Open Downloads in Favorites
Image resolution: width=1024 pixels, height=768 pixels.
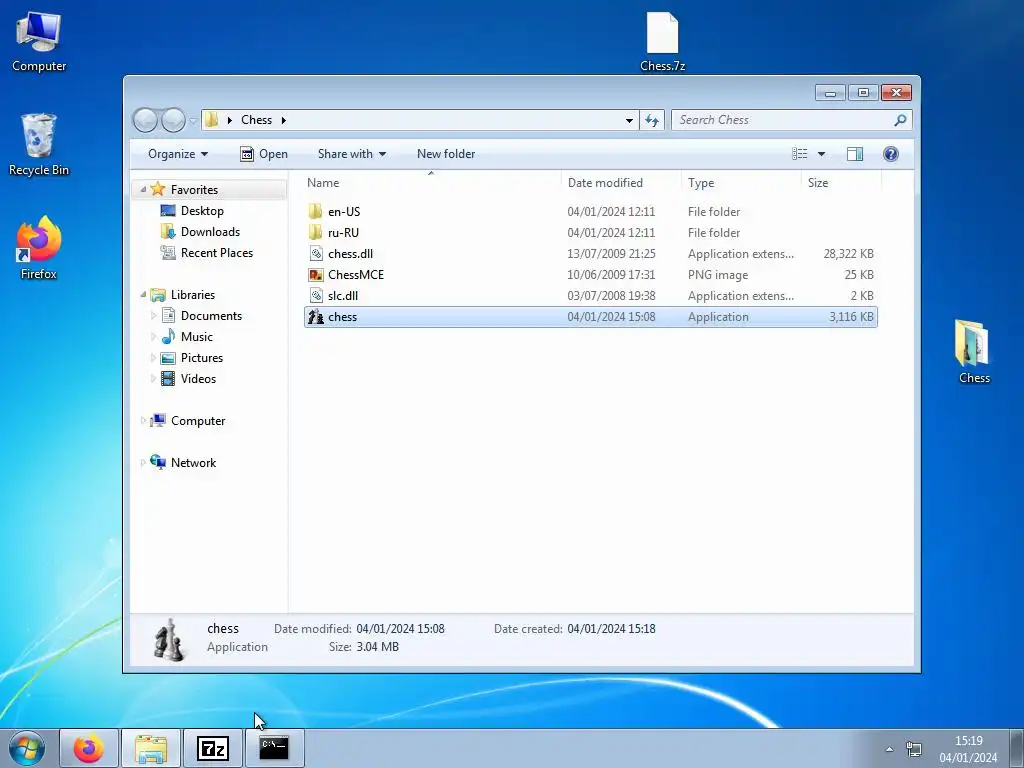pos(210,232)
